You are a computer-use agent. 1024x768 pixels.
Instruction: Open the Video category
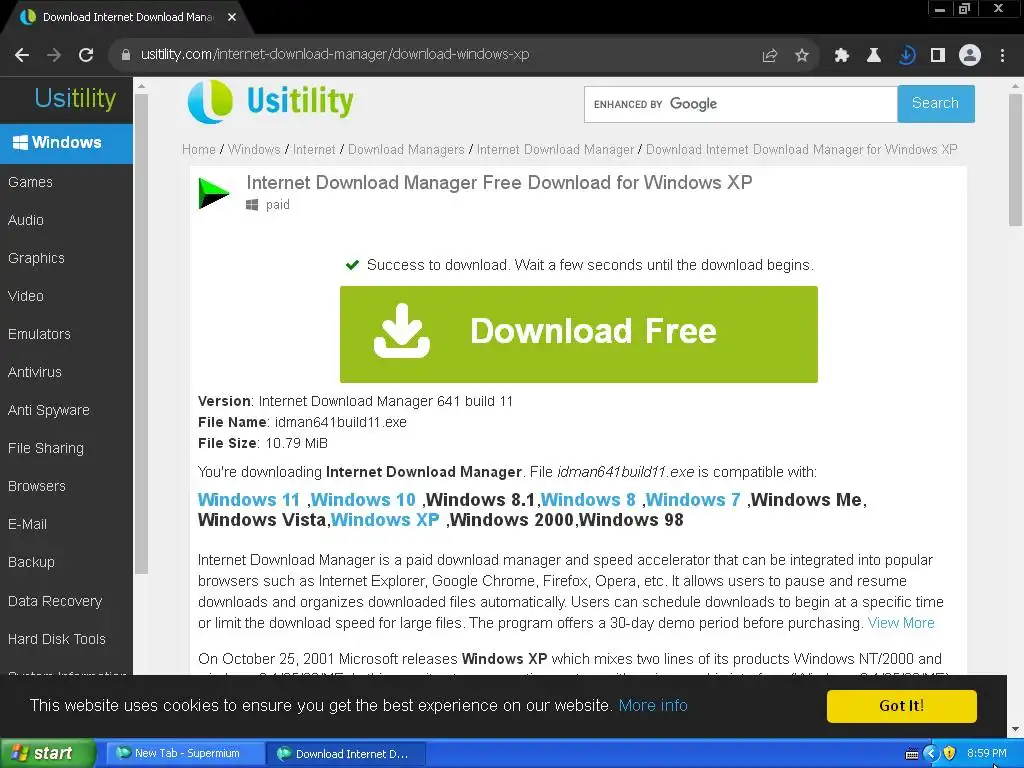pos(25,296)
